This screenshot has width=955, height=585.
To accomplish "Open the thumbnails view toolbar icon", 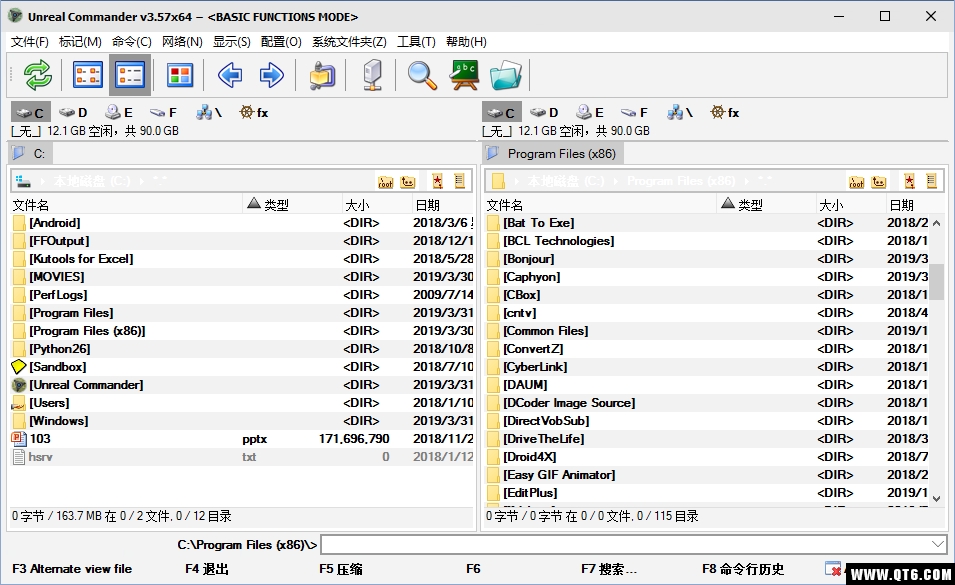I will [180, 75].
